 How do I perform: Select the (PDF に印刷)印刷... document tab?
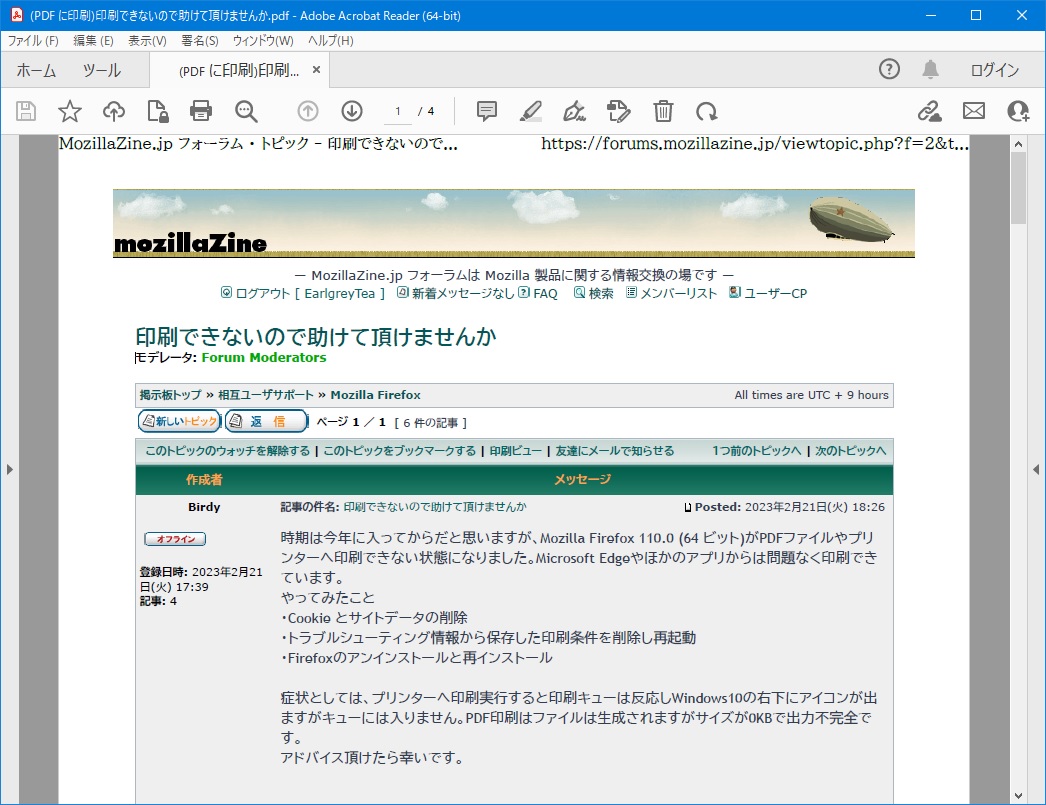(239, 70)
